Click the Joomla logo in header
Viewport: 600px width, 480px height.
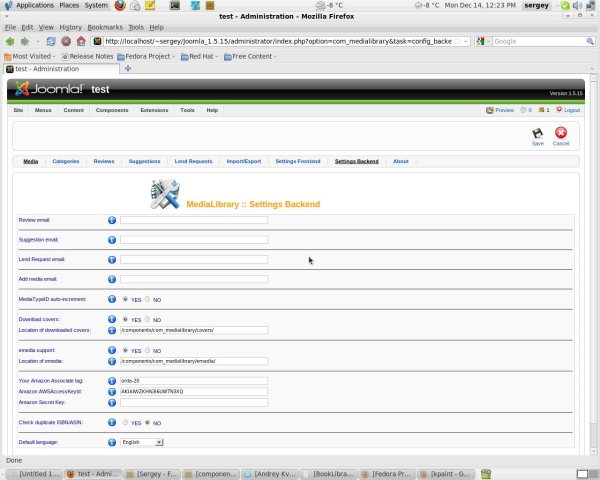(49, 89)
